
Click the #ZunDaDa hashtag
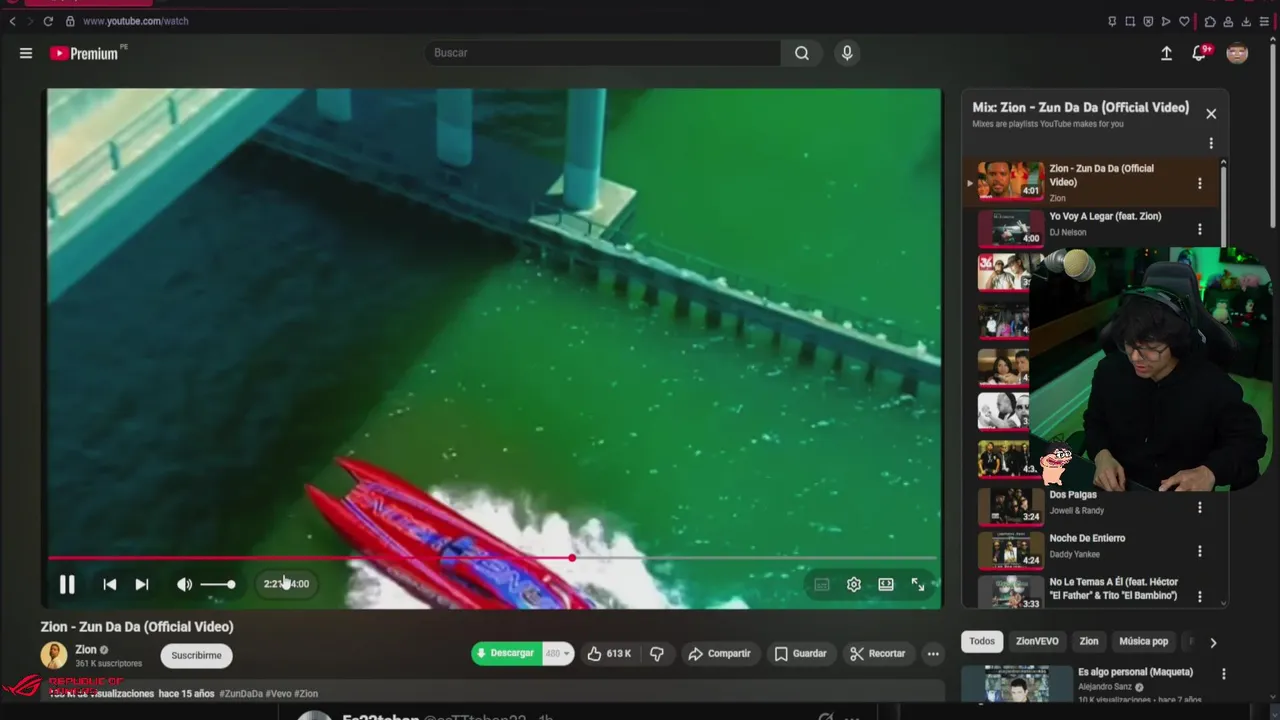[x=241, y=694]
